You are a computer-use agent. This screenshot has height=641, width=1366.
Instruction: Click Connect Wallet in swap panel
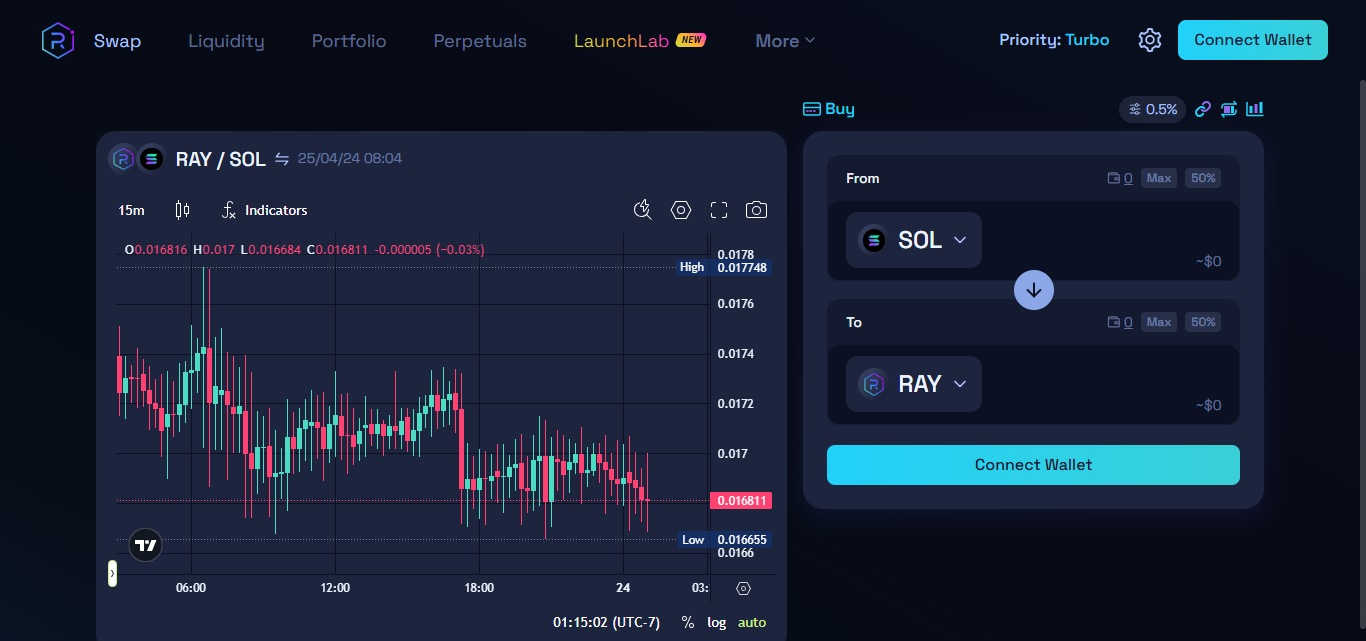click(x=1033, y=465)
